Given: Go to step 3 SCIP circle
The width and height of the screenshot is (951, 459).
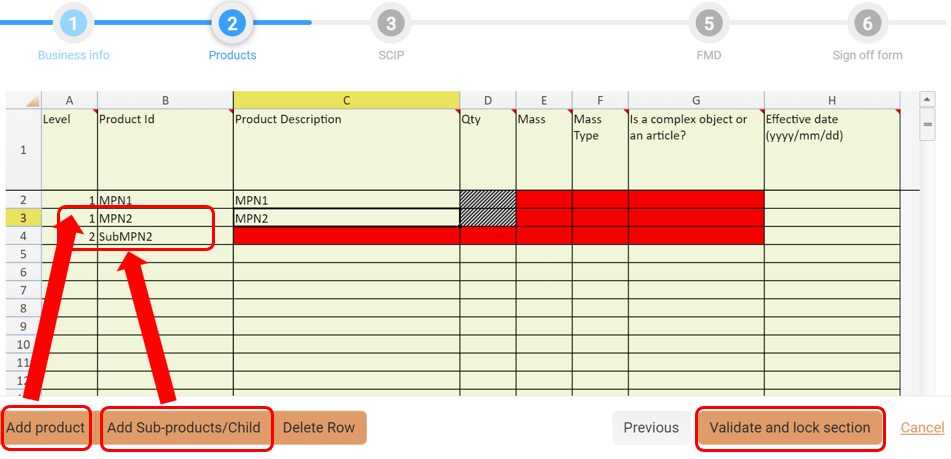Looking at the screenshot, I should pos(391,22).
